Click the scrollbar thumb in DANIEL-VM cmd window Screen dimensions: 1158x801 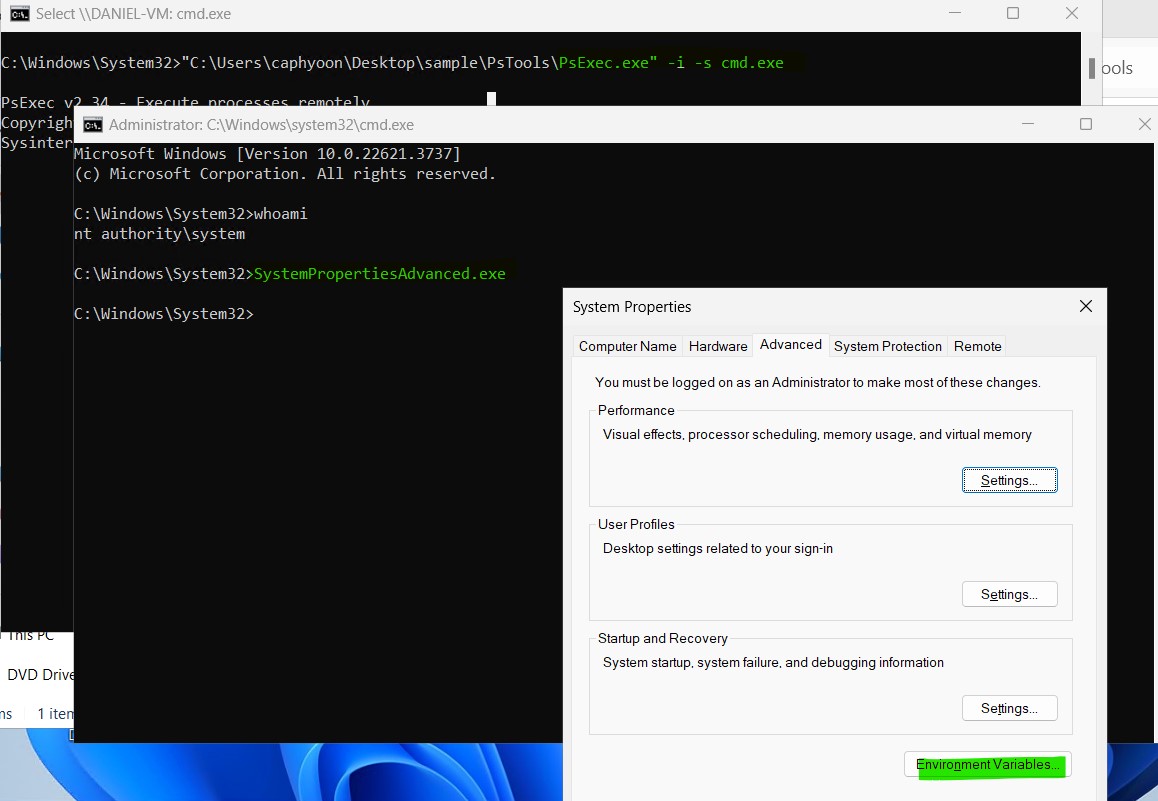pyautogui.click(x=1091, y=67)
